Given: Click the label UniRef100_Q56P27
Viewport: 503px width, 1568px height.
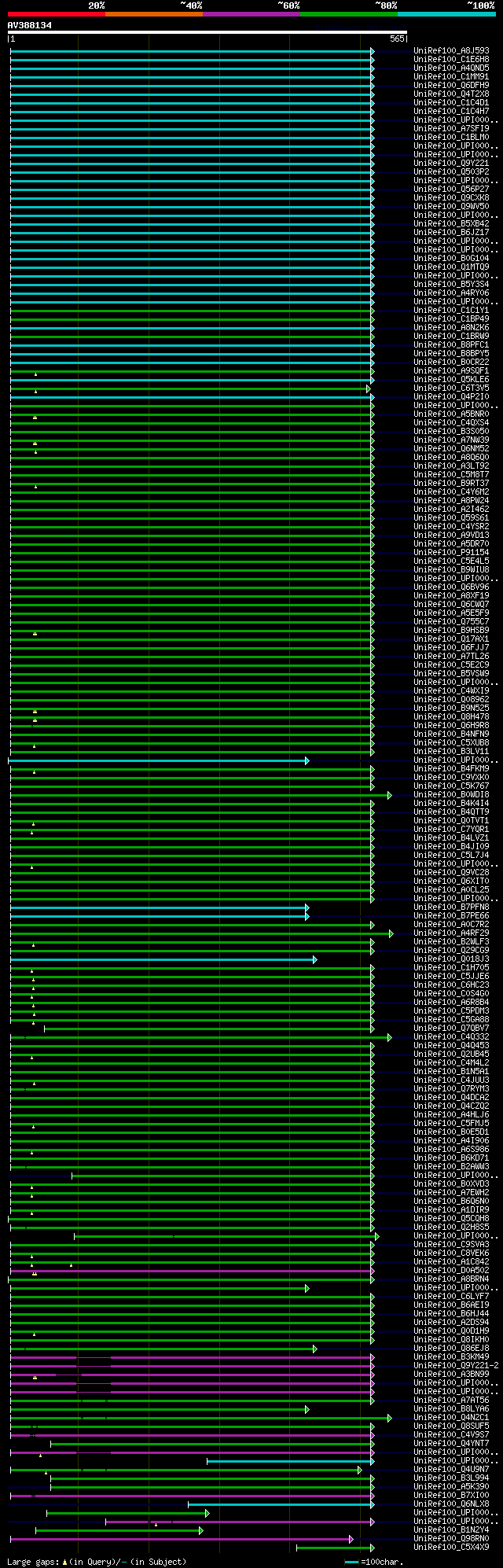Looking at the screenshot, I should click(x=451, y=189).
